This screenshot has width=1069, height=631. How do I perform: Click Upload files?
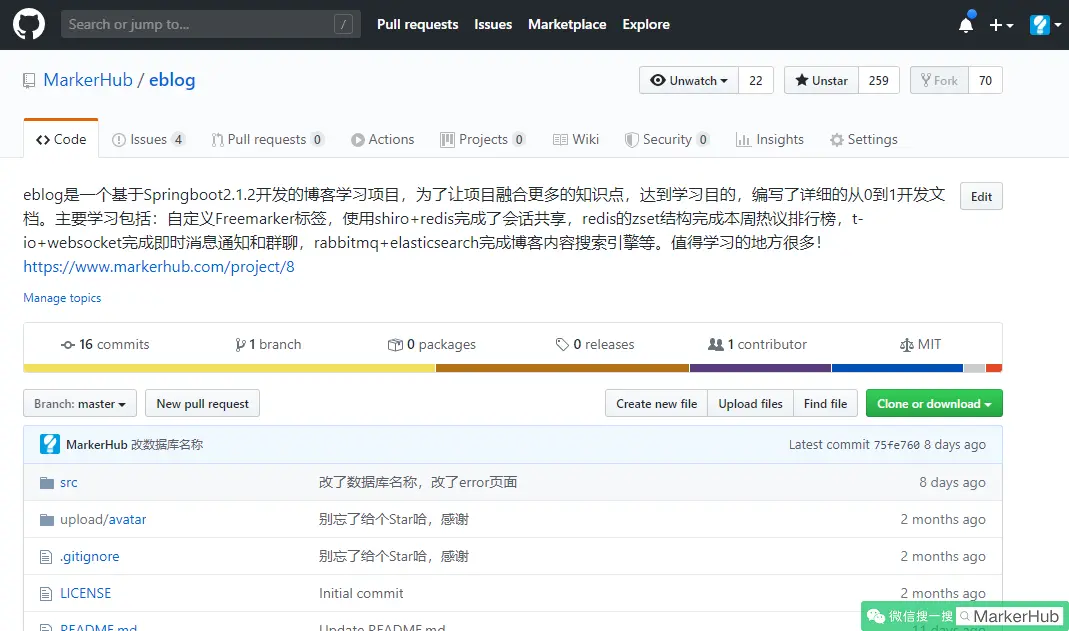pos(750,403)
